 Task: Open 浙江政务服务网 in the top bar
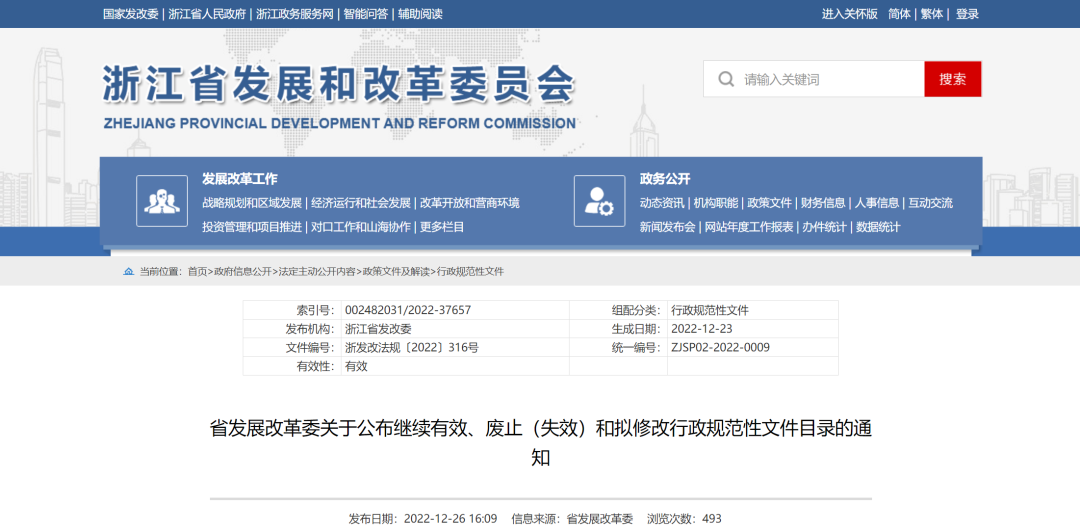pos(295,14)
